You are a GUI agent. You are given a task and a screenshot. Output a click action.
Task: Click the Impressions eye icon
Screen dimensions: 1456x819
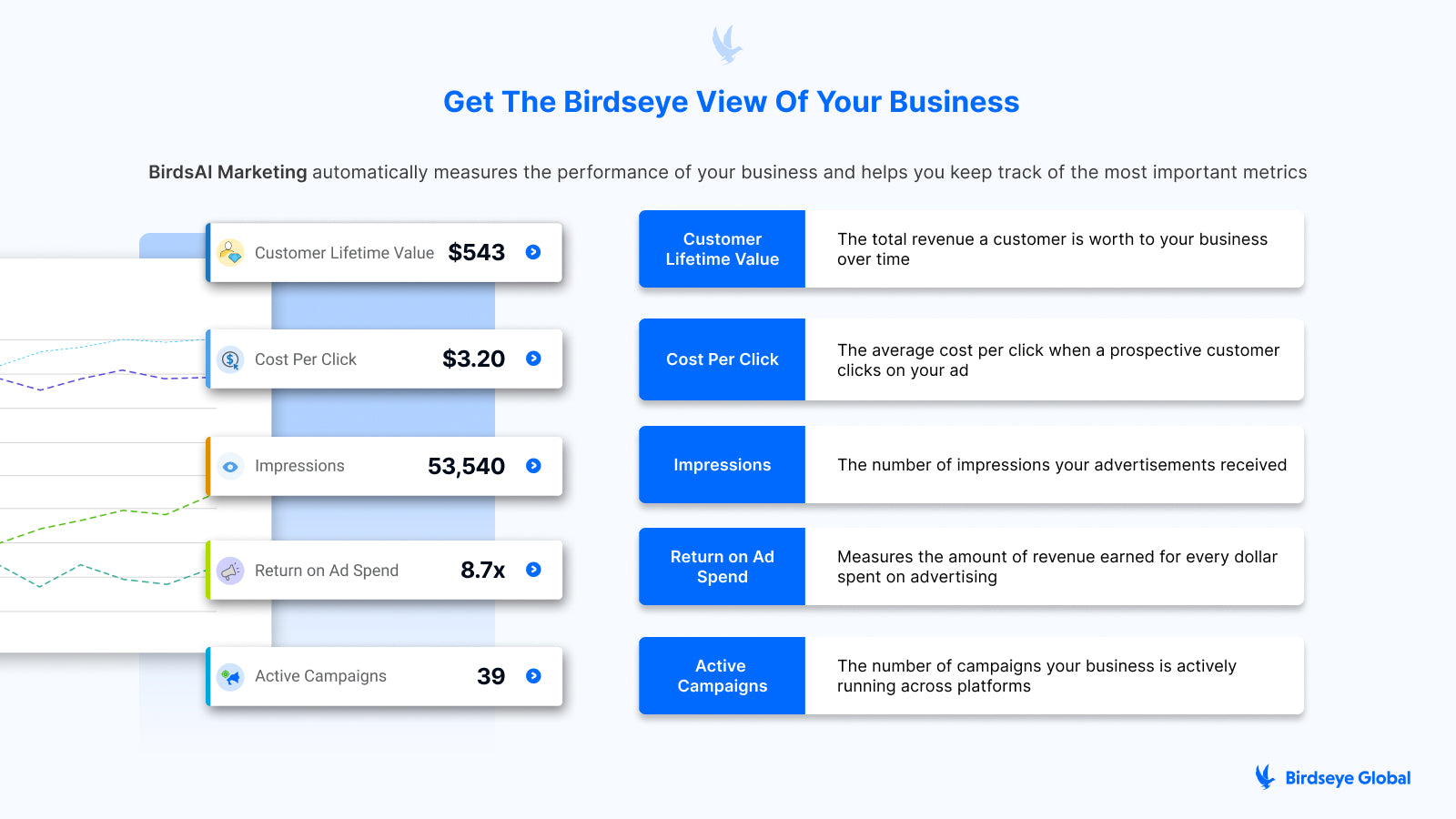pos(231,466)
